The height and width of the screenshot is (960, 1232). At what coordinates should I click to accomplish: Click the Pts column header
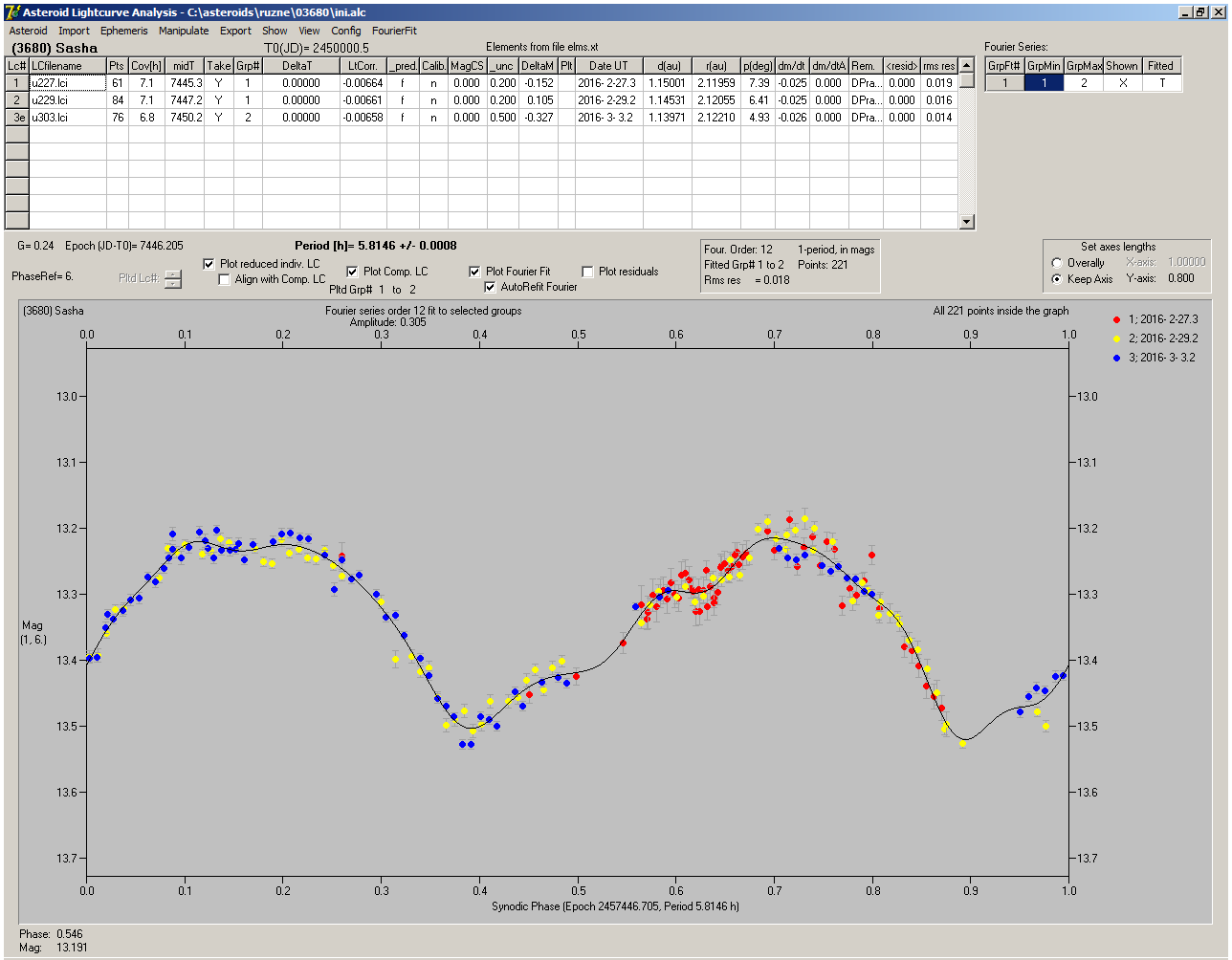[x=117, y=66]
